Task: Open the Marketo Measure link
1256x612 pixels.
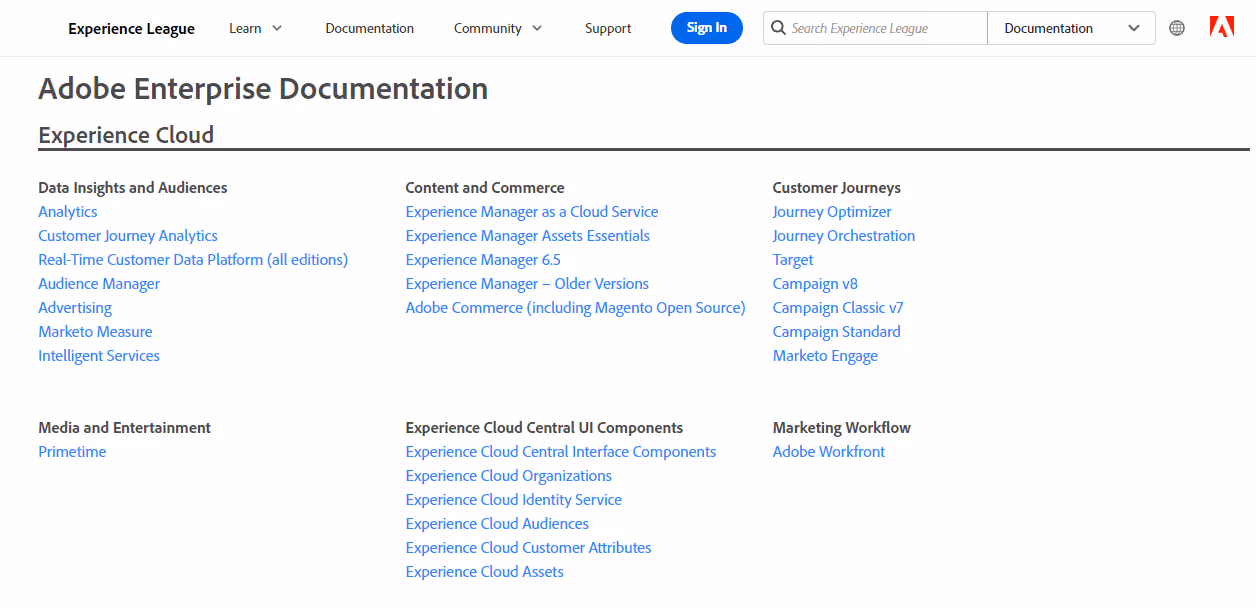Action: [x=95, y=332]
